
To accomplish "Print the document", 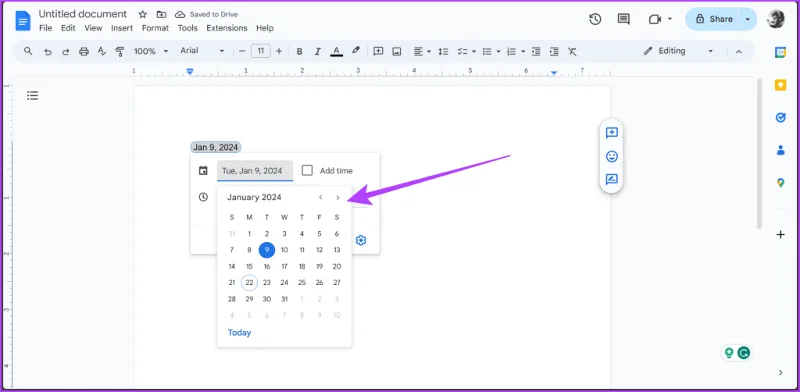I will coord(84,51).
